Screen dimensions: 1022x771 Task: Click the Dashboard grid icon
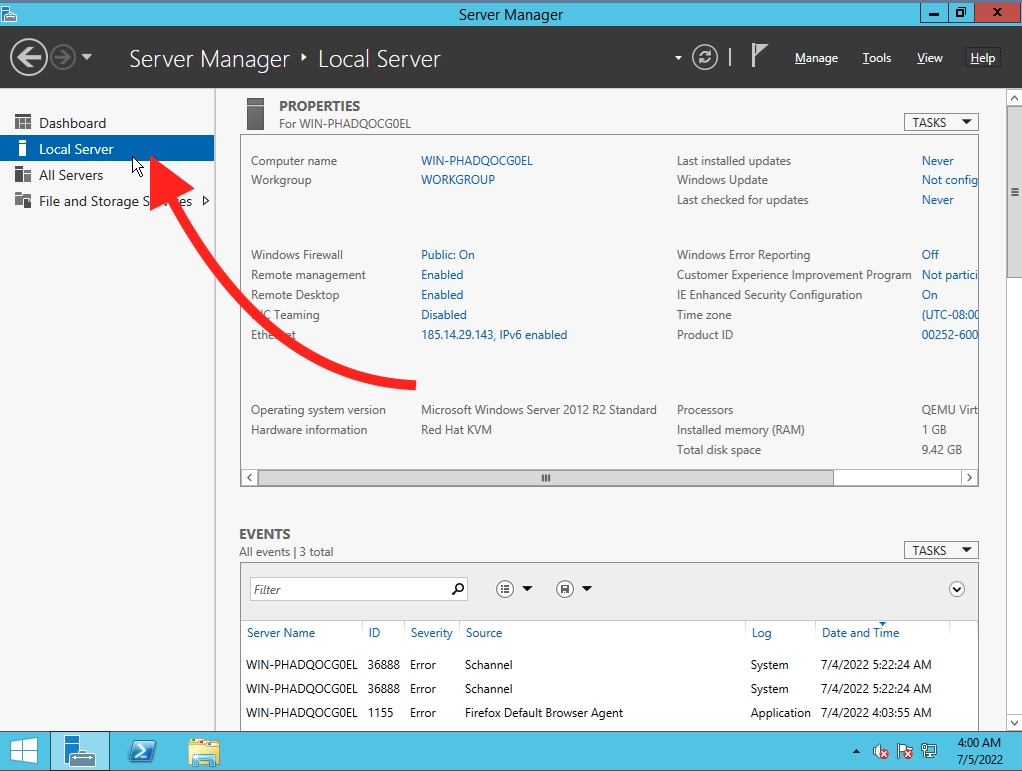pos(23,122)
